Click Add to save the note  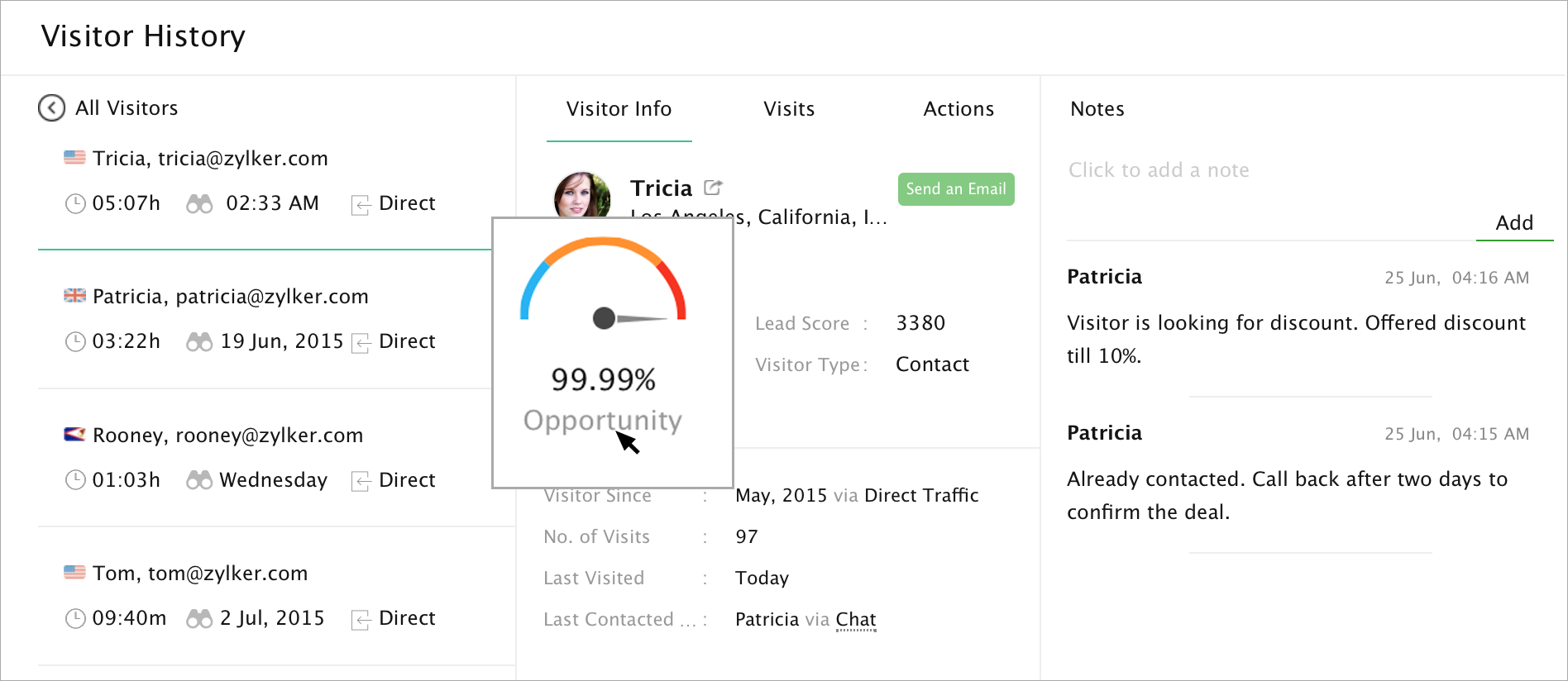pyautogui.click(x=1514, y=223)
